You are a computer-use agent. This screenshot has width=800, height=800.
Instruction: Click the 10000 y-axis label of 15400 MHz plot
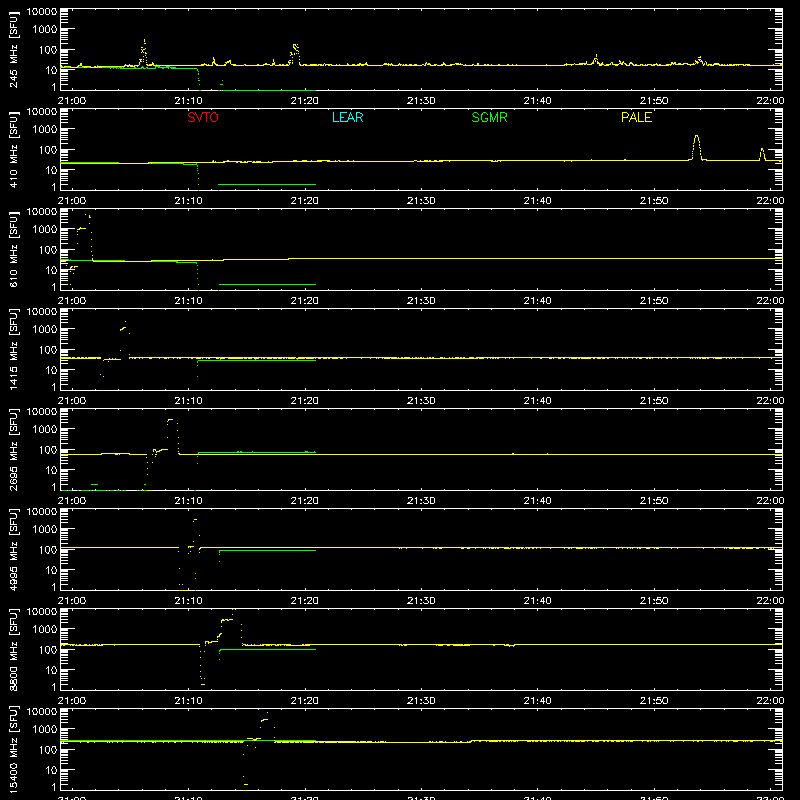[42, 712]
